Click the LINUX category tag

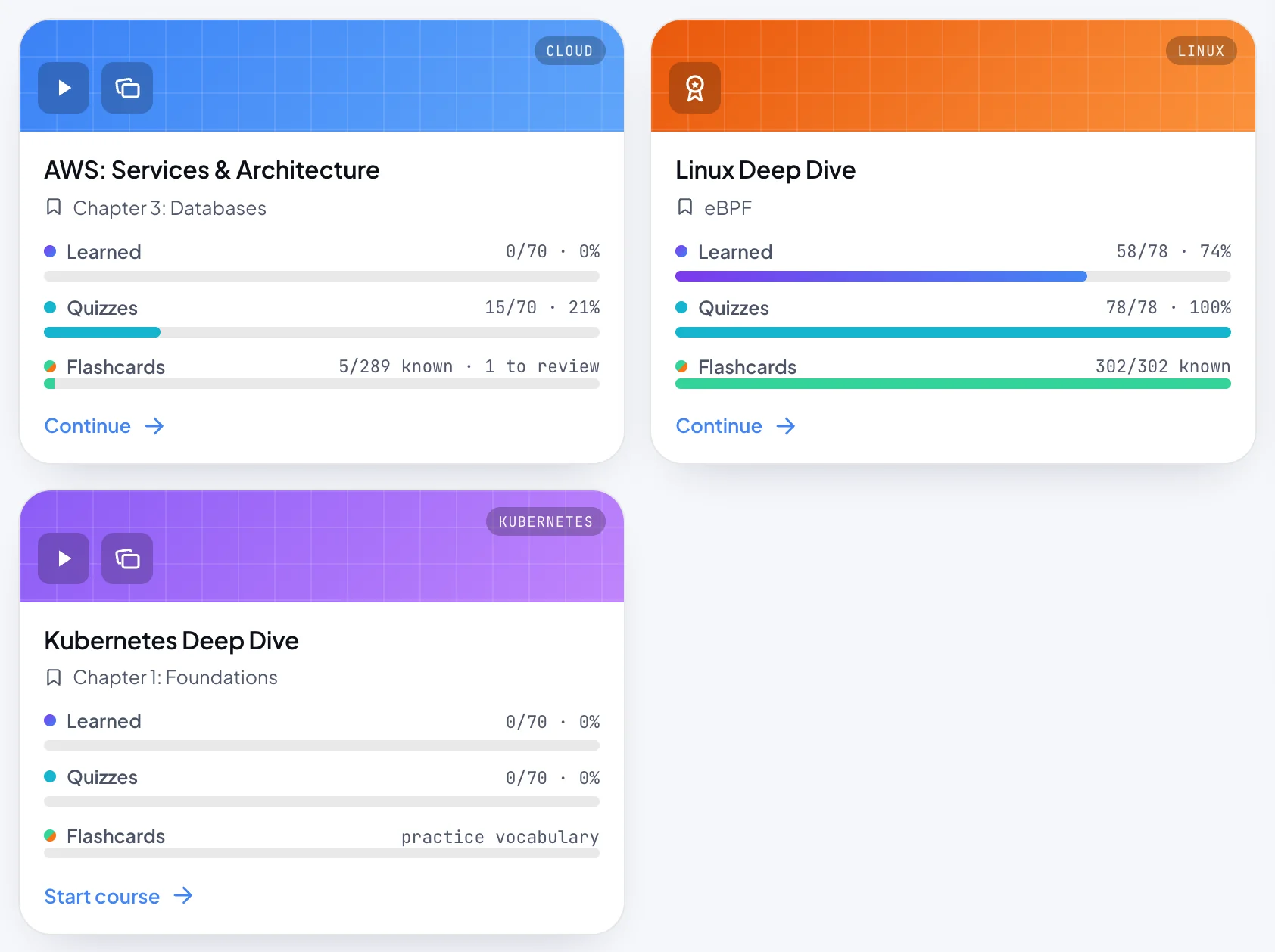[x=1201, y=51]
